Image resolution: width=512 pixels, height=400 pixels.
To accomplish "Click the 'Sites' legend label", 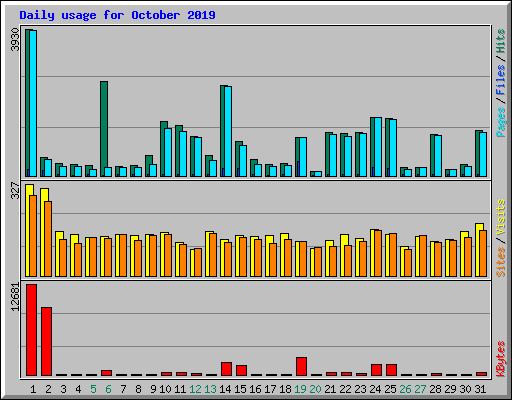I will coord(501,262).
